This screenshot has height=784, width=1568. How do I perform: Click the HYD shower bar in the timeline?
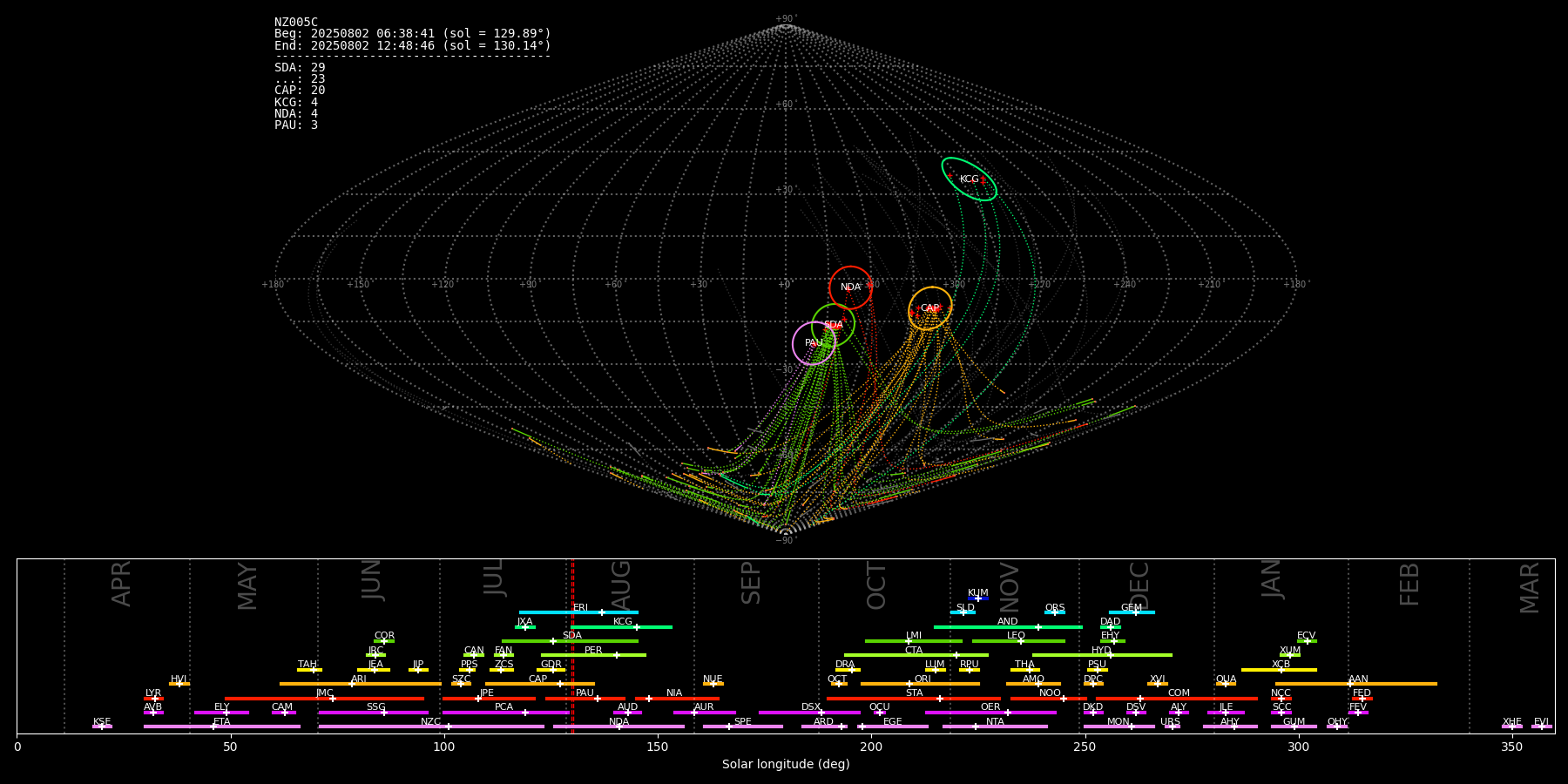(x=1102, y=655)
